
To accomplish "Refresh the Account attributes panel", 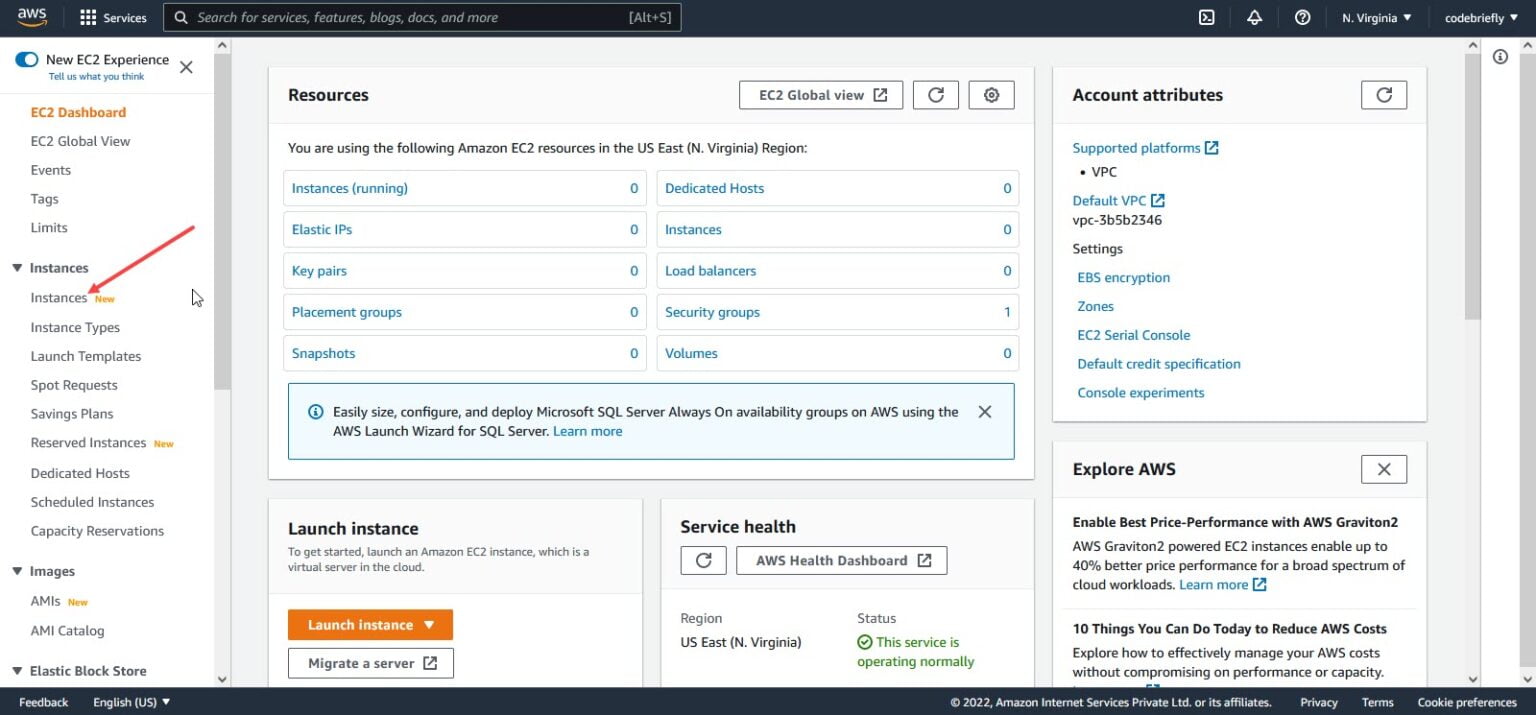I will tap(1384, 94).
